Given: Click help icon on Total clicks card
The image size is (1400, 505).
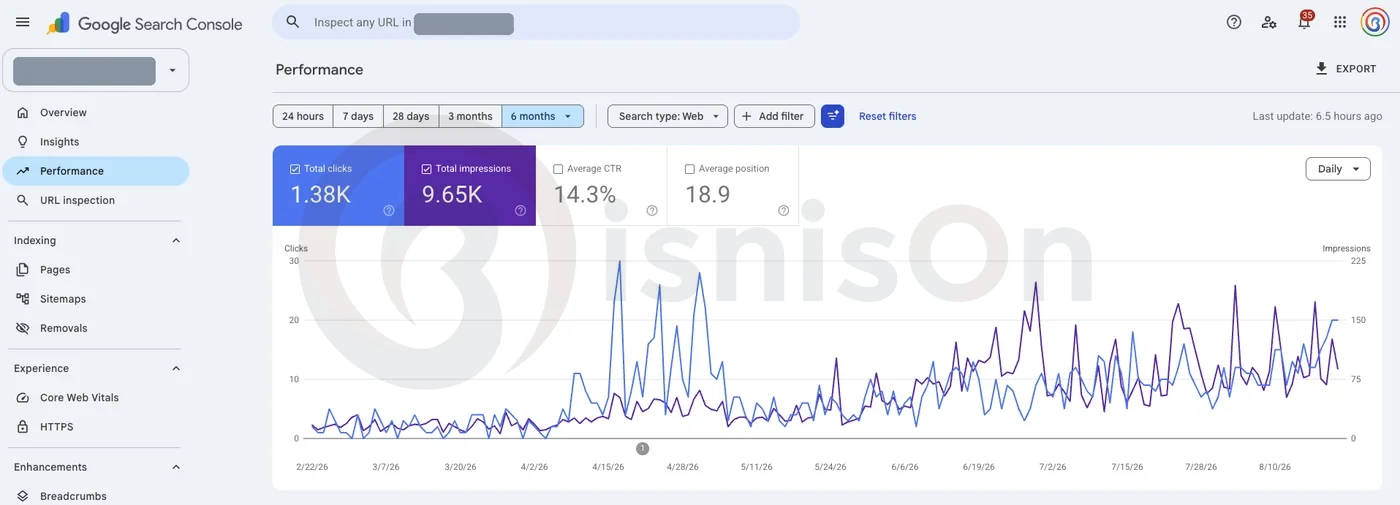Looking at the screenshot, I should pyautogui.click(x=389, y=210).
